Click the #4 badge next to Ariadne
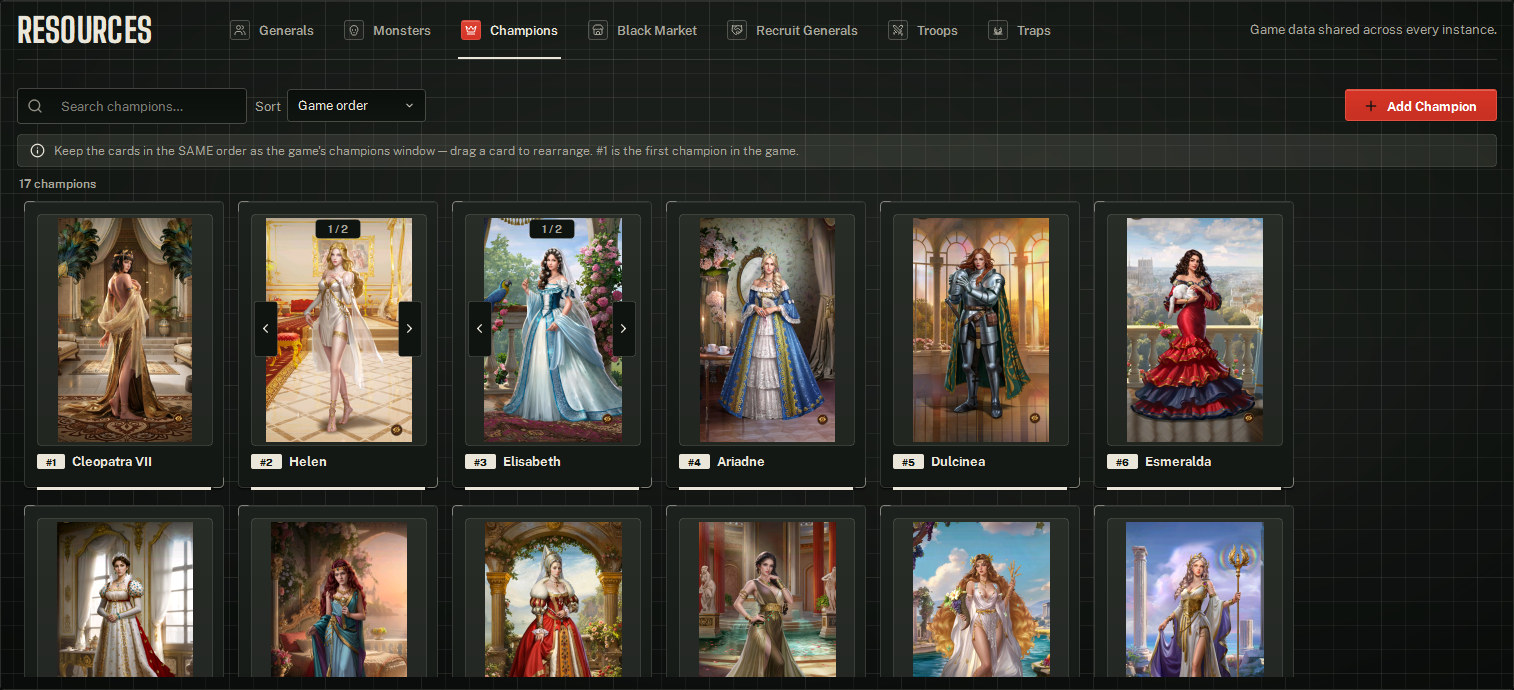 point(694,462)
